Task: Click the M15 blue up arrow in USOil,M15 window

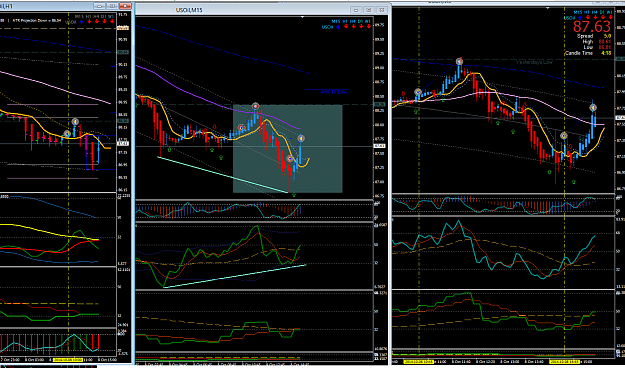Action: [338, 27]
